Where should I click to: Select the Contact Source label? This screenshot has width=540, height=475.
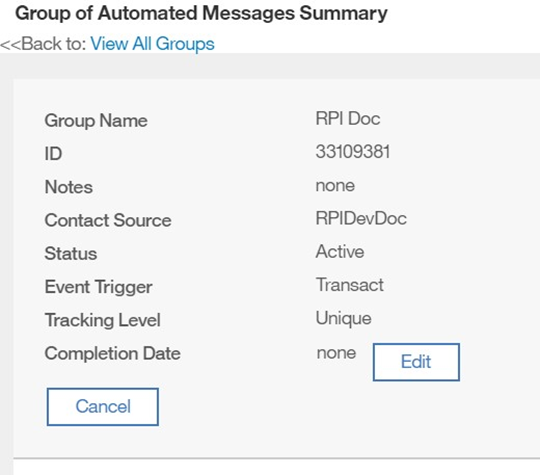tap(108, 220)
